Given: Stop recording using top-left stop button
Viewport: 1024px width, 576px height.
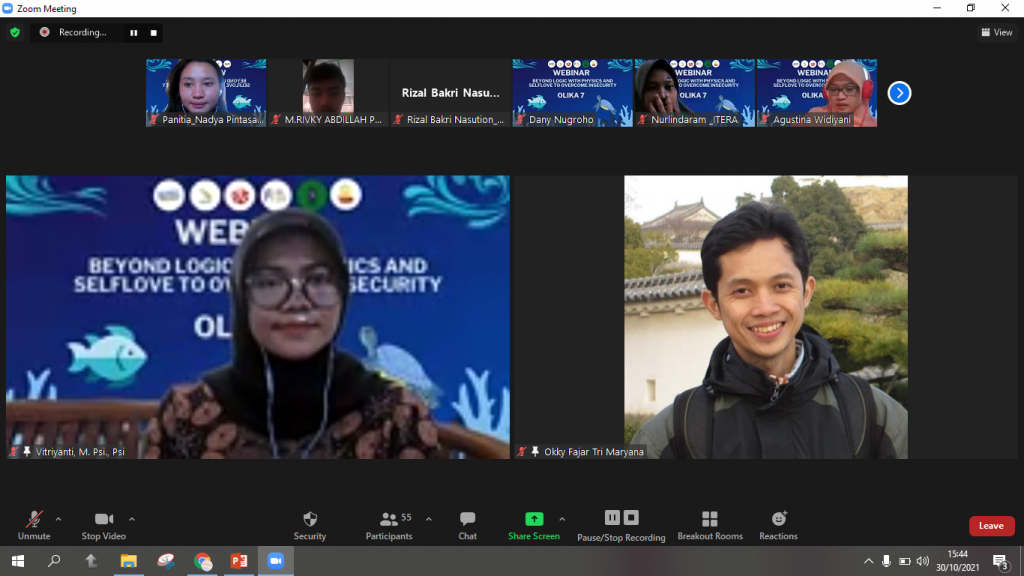Looking at the screenshot, I should tap(153, 32).
